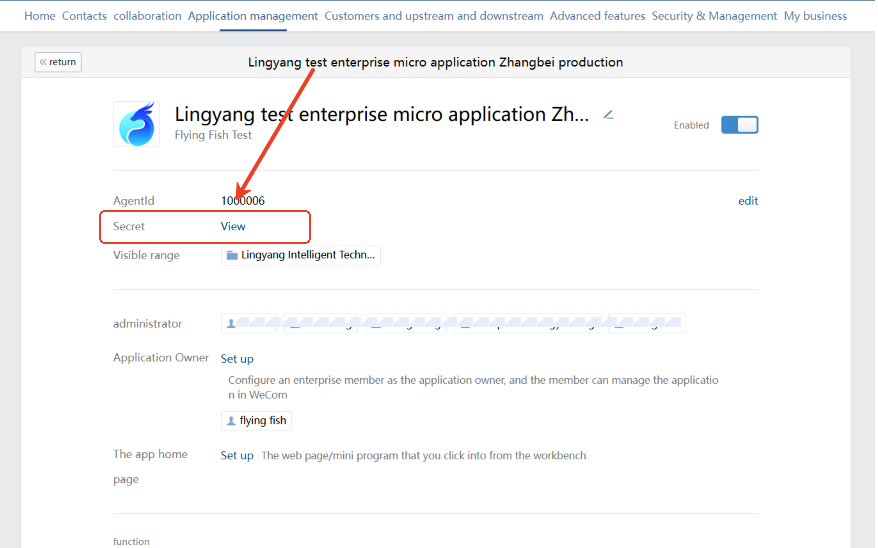This screenshot has height=548, width=878.
Task: Click the function section heading
Action: click(131, 541)
